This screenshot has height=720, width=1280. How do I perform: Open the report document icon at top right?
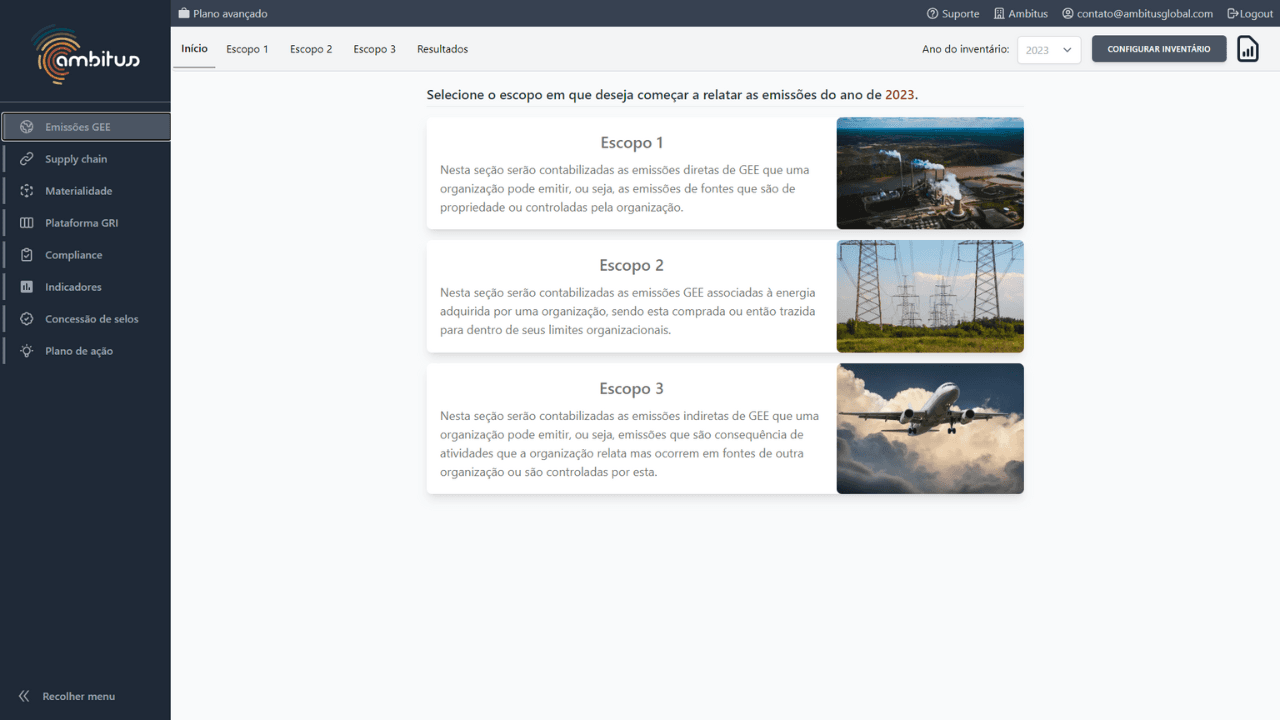pyautogui.click(x=1248, y=49)
